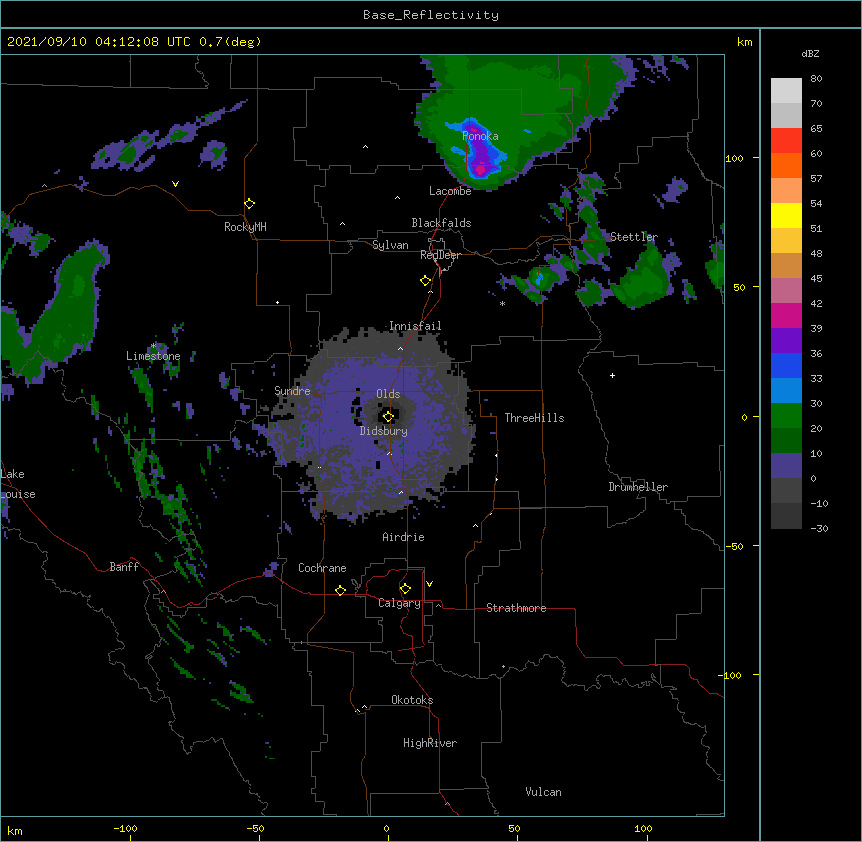Pick the magenta 39–42 dBZ legend swatch
The height and width of the screenshot is (842, 862).
pos(786,315)
